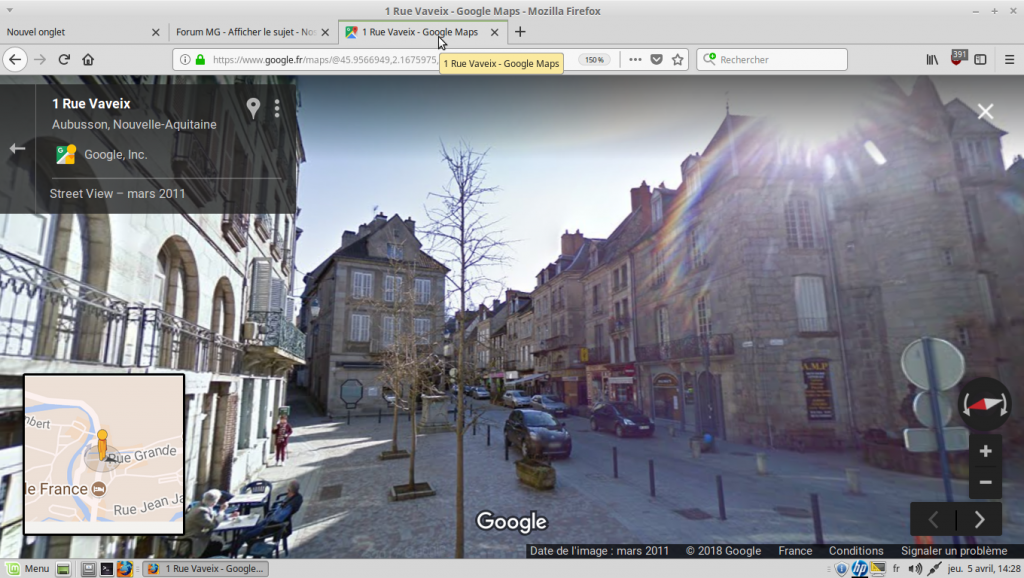Reload the page with the refresh icon

(x=64, y=59)
